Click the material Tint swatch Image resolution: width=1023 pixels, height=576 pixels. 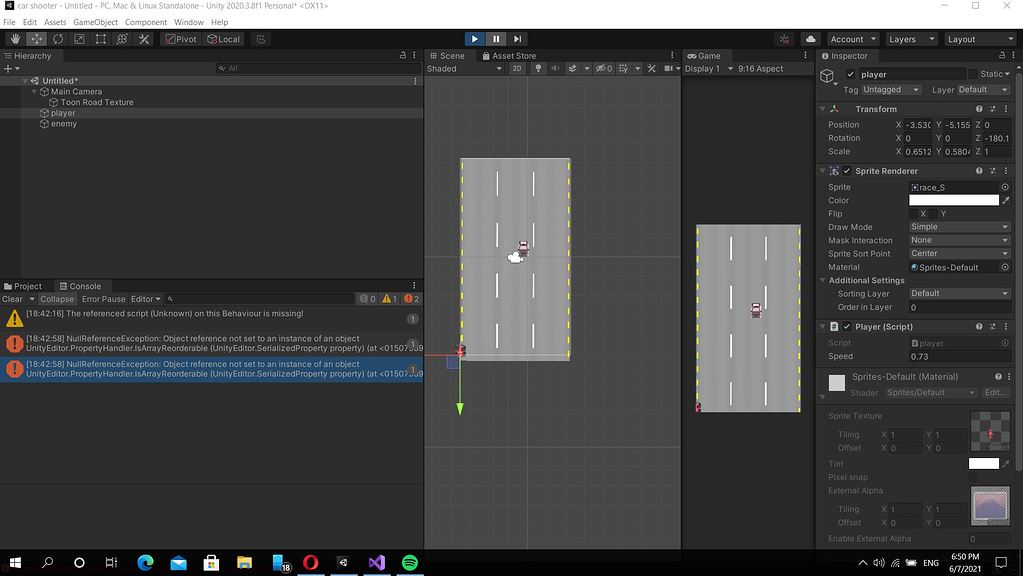pyautogui.click(x=983, y=464)
